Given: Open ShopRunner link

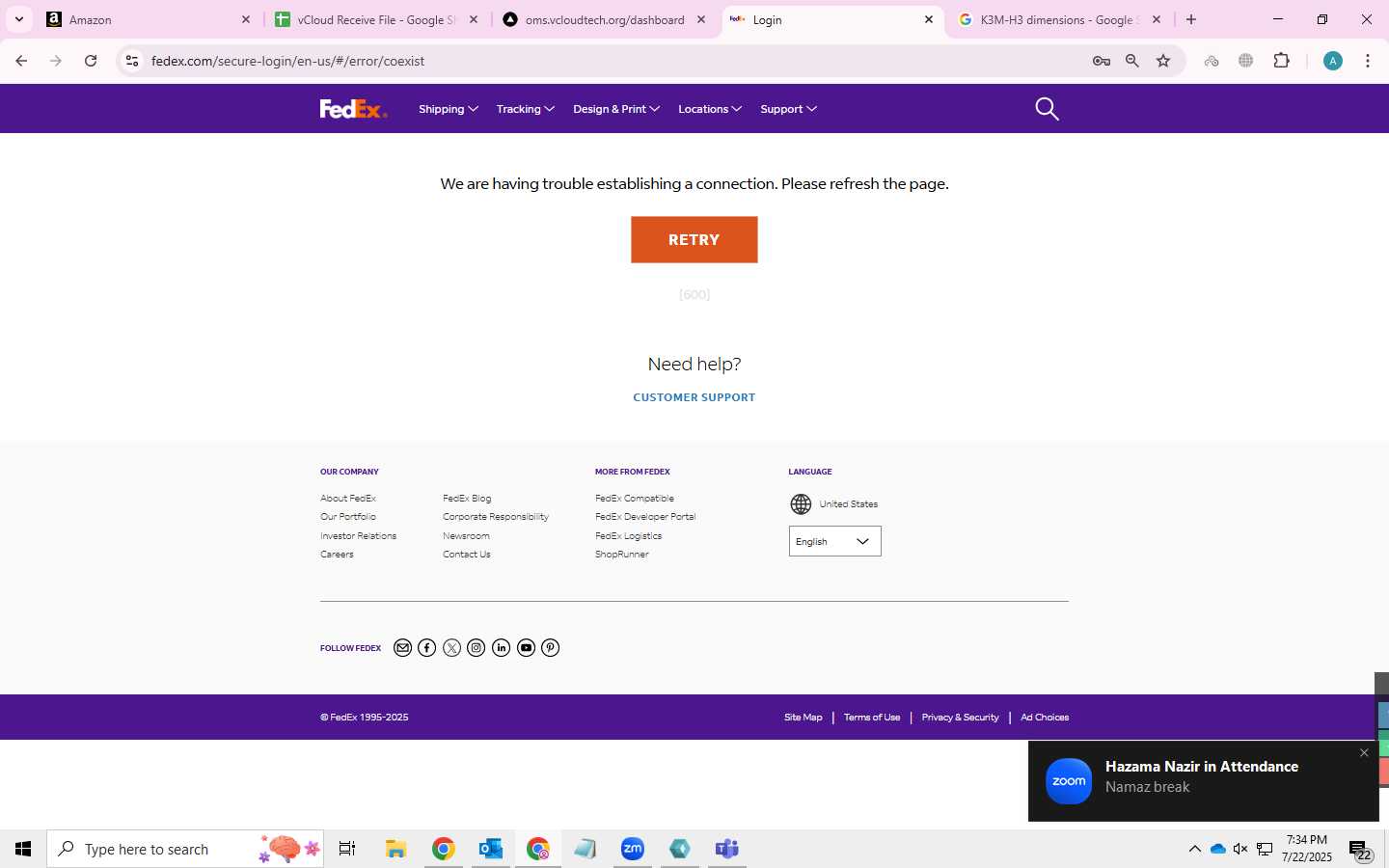Looking at the screenshot, I should pyautogui.click(x=622, y=555).
